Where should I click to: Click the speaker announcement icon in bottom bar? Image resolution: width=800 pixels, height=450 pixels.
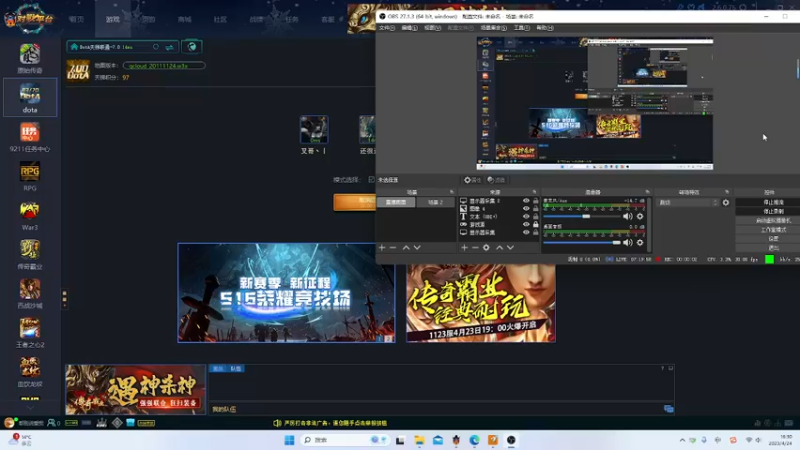(277, 423)
